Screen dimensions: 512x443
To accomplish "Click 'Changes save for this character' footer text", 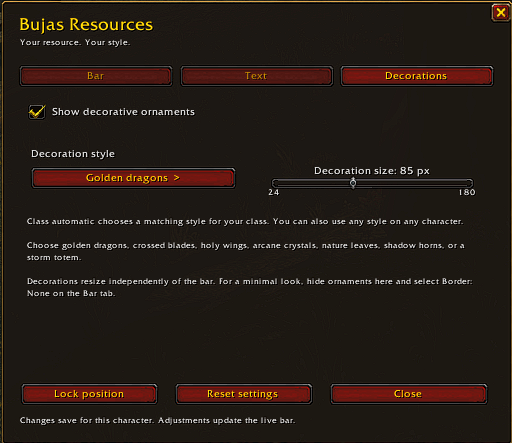I will [157, 420].
